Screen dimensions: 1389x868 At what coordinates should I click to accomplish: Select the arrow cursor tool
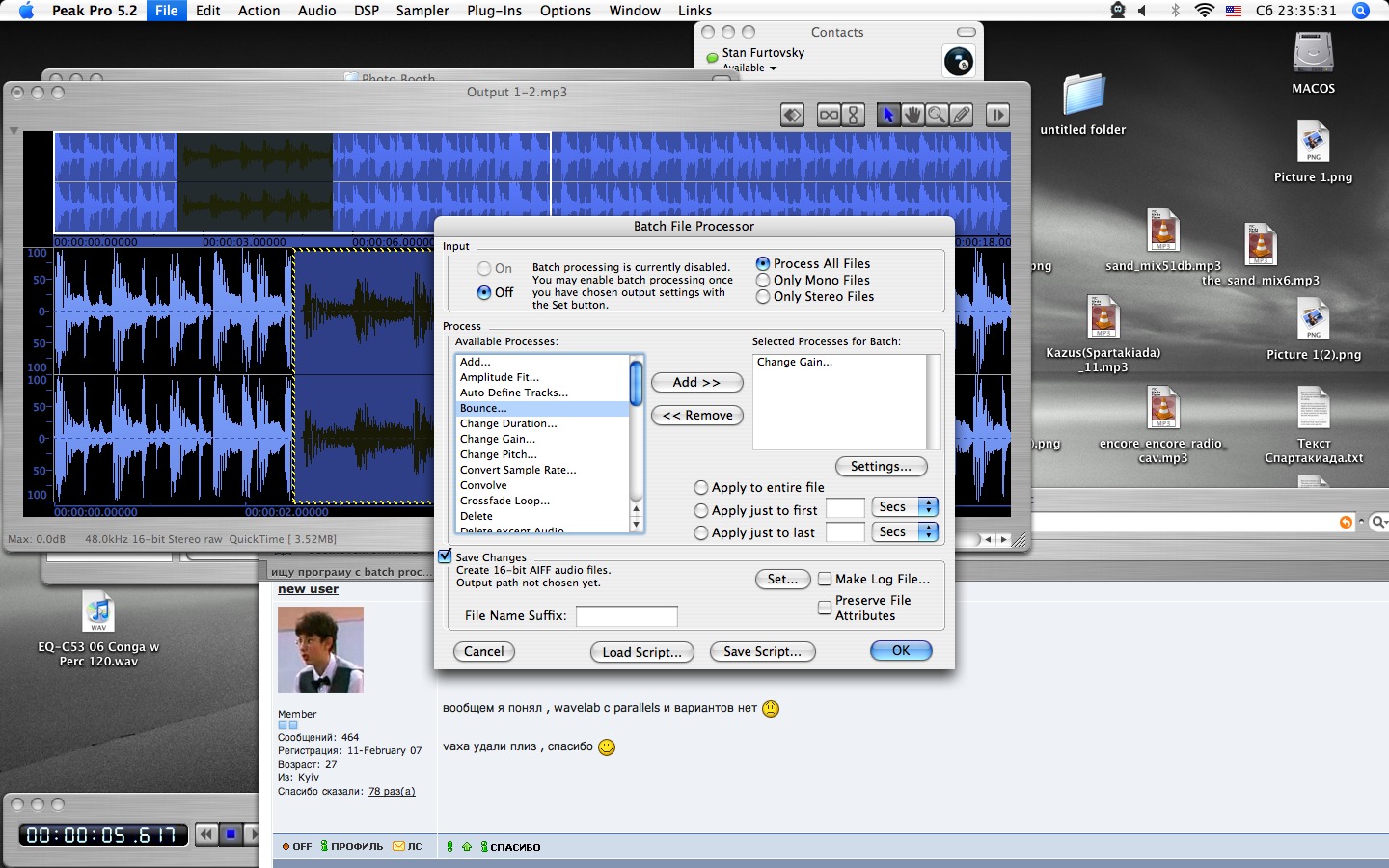pyautogui.click(x=888, y=115)
